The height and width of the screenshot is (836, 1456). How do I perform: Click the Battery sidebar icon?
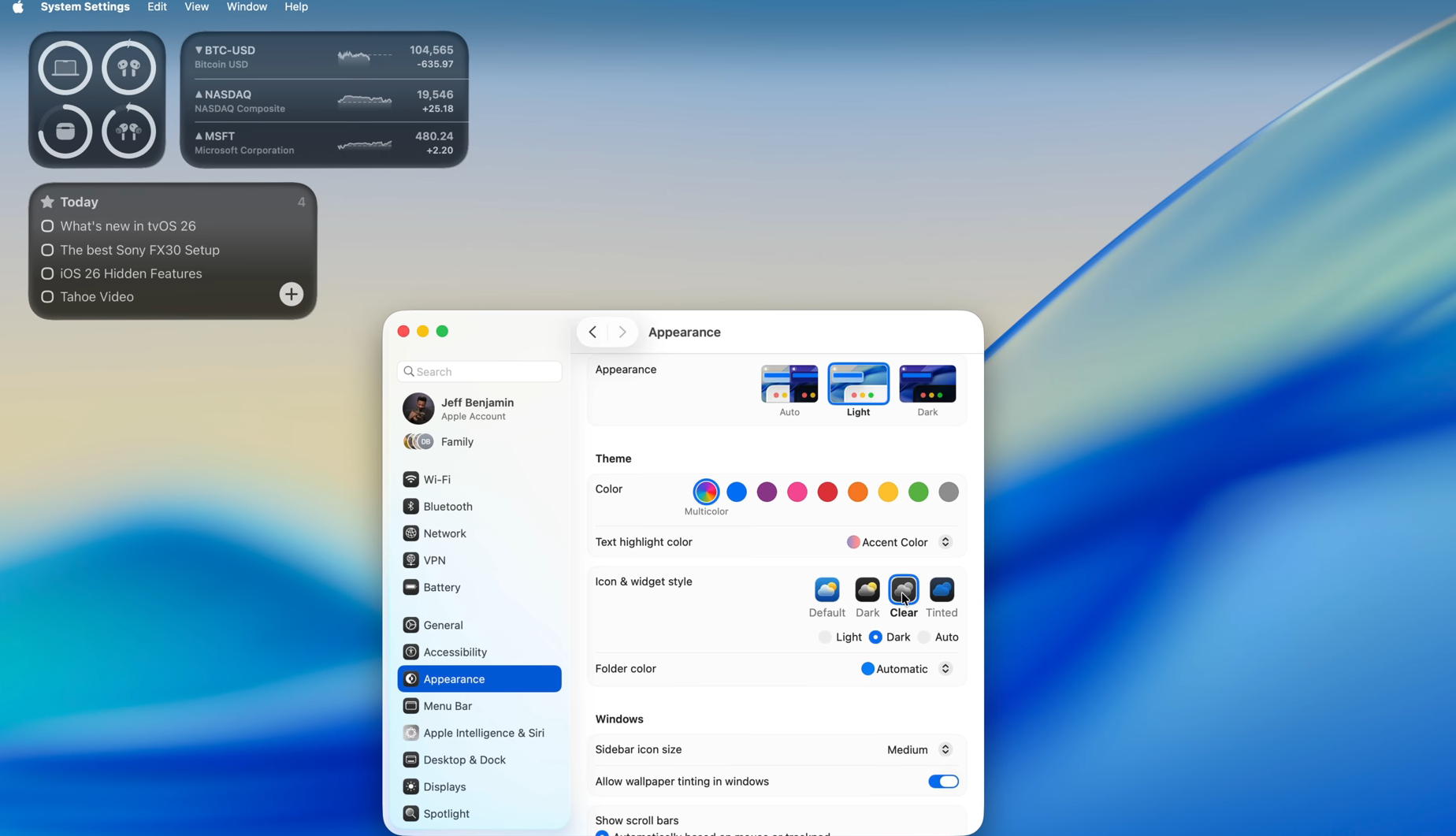click(410, 587)
